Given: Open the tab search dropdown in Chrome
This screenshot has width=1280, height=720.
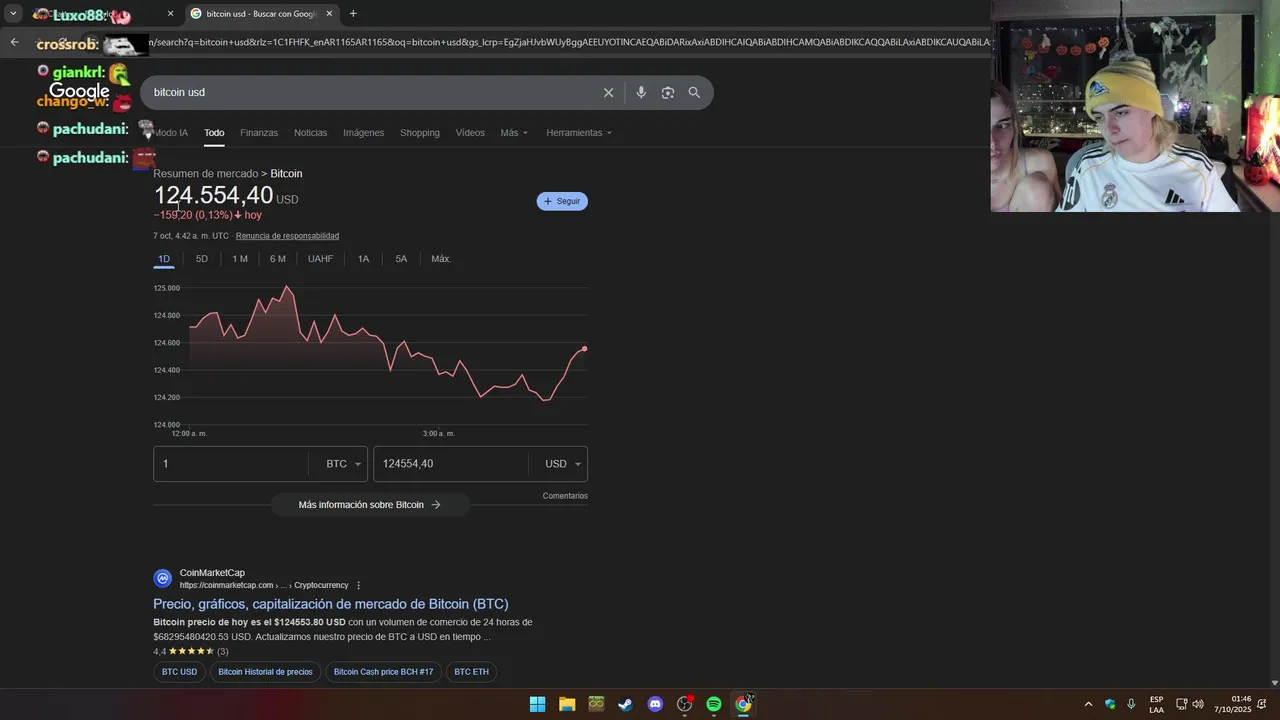Looking at the screenshot, I should (x=13, y=14).
